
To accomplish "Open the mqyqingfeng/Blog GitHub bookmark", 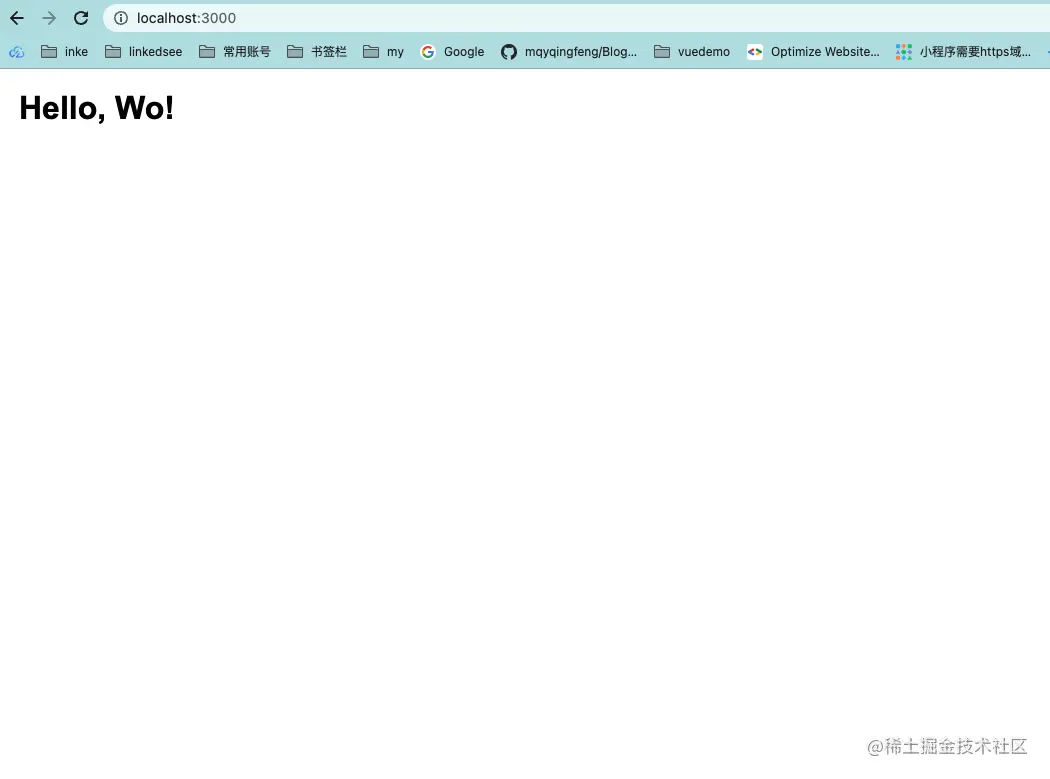I will coord(569,52).
